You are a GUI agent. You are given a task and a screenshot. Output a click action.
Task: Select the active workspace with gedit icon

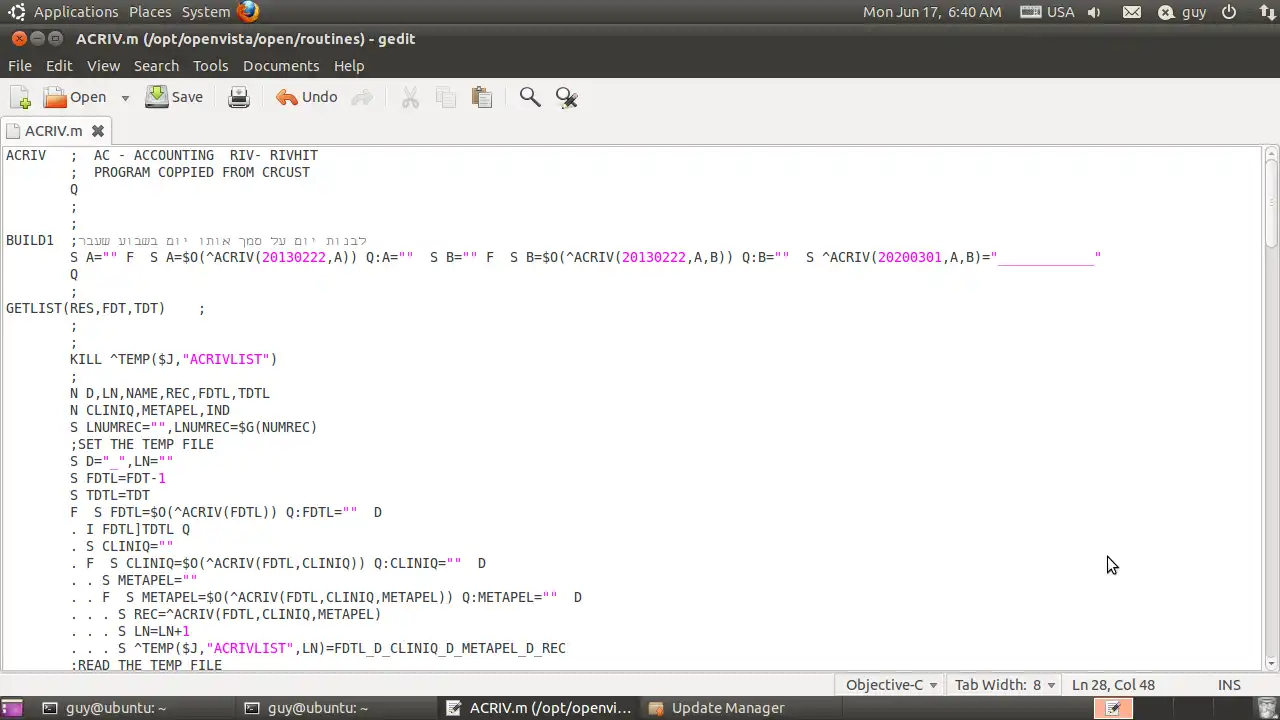point(1112,708)
